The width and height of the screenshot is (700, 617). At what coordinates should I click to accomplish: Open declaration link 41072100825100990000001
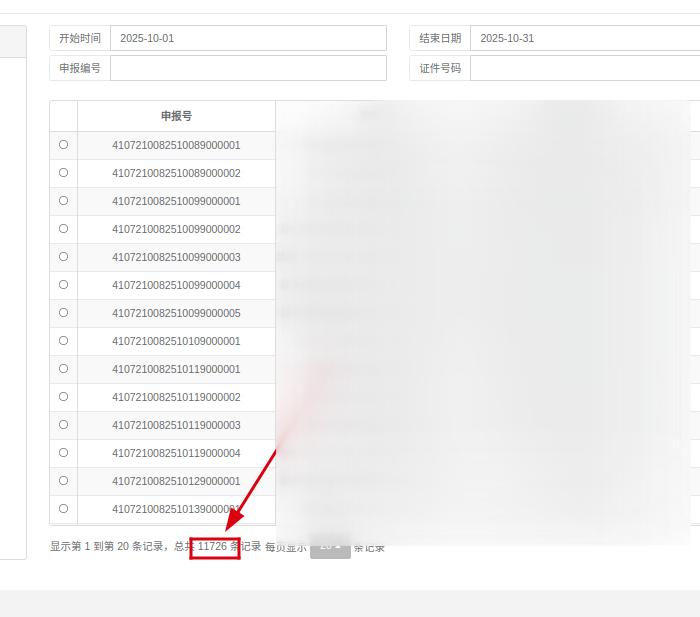[176, 201]
